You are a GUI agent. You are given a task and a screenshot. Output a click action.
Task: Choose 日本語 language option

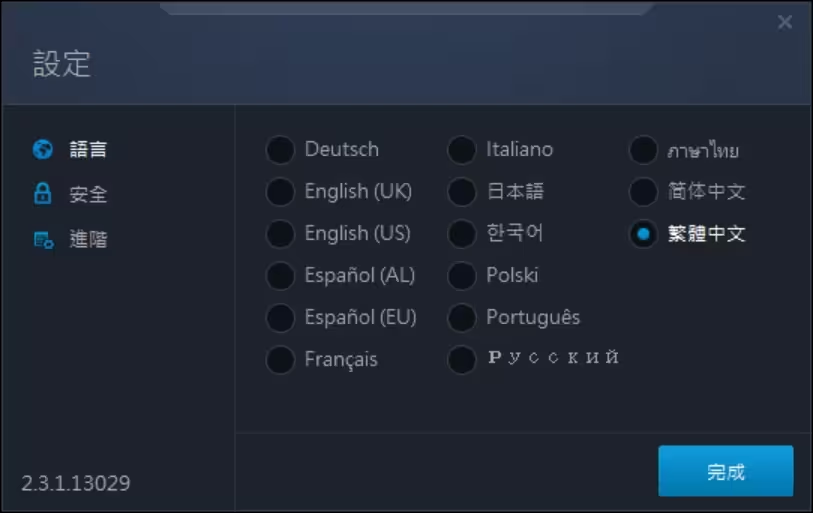click(x=461, y=192)
